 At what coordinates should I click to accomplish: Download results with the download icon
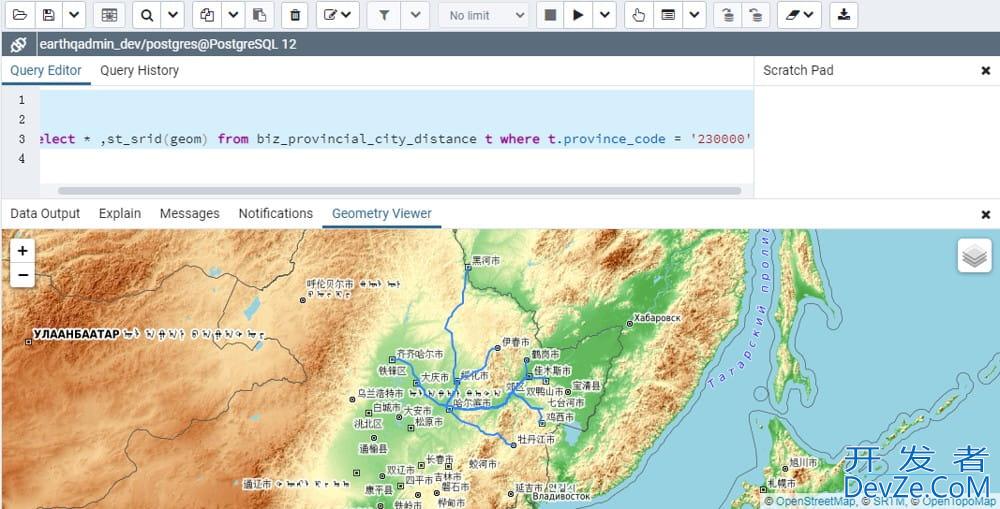coord(844,15)
